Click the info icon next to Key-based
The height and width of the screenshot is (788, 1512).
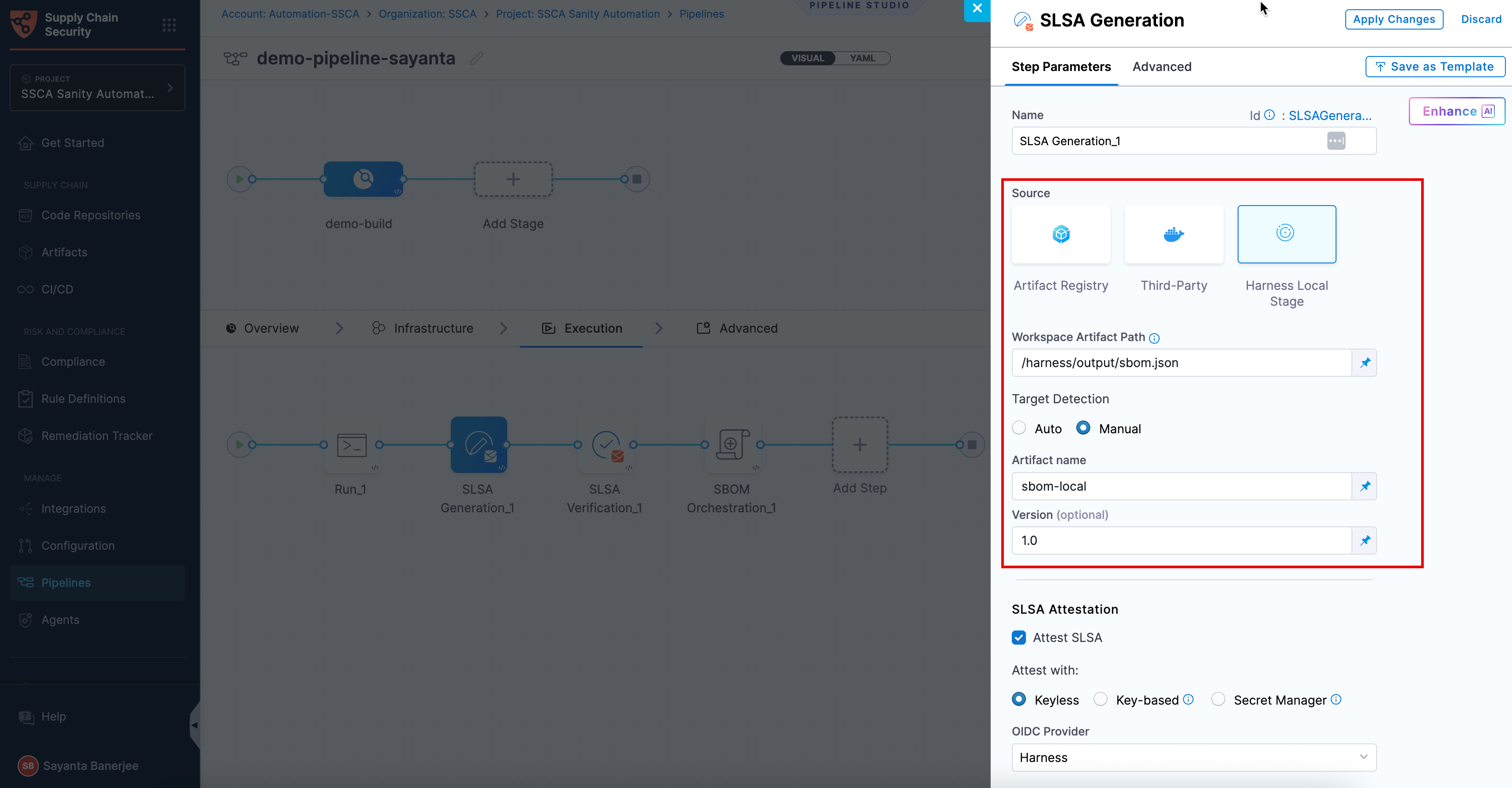click(x=1188, y=699)
